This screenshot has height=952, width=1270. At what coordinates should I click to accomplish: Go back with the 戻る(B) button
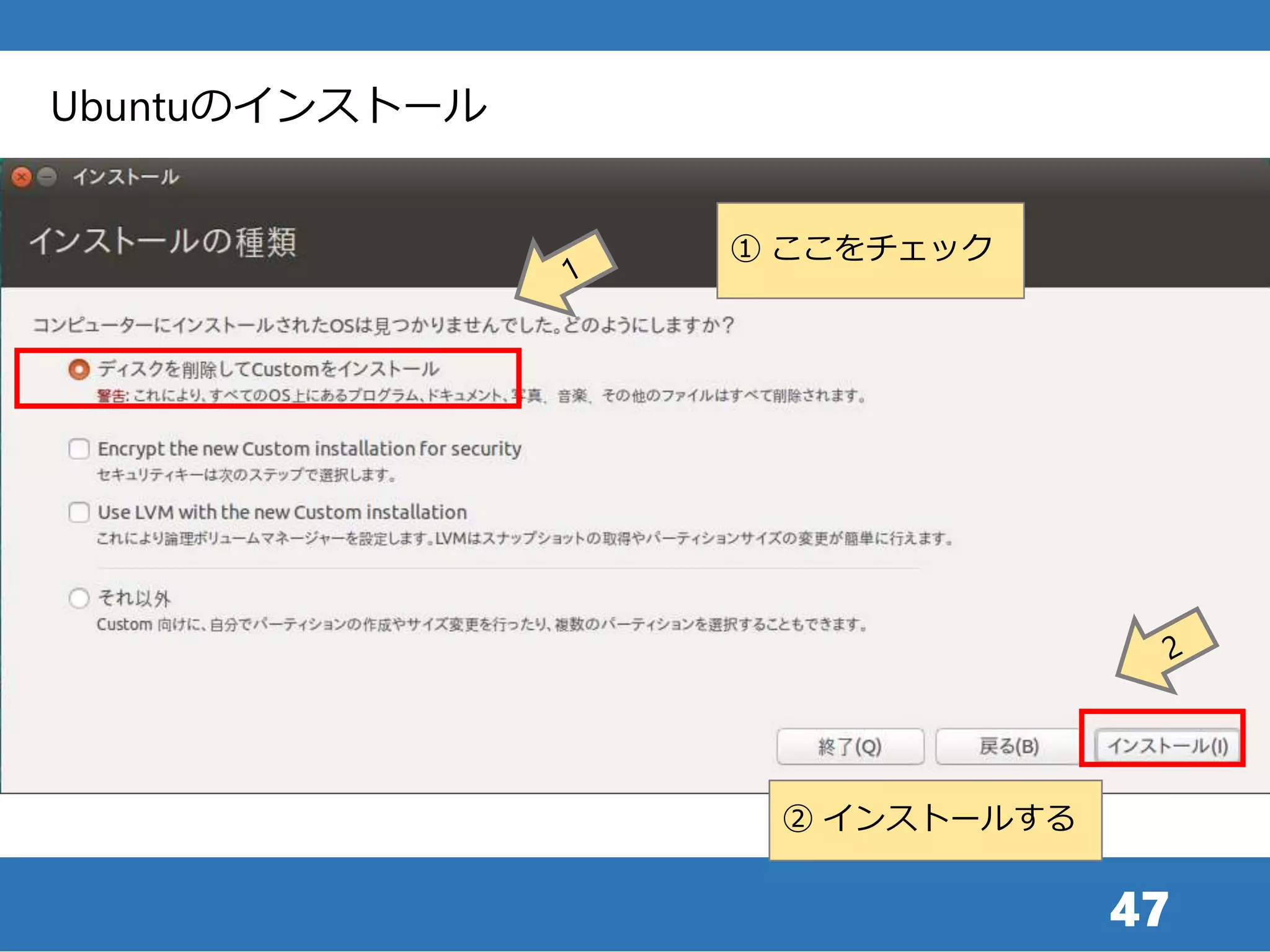point(1009,746)
